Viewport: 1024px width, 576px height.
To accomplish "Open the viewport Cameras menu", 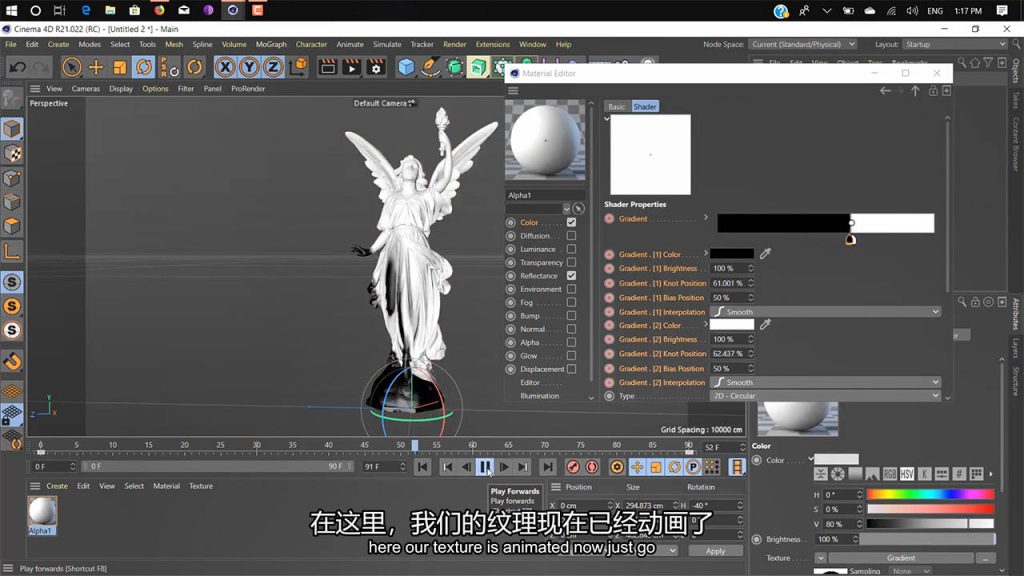I will 86,89.
